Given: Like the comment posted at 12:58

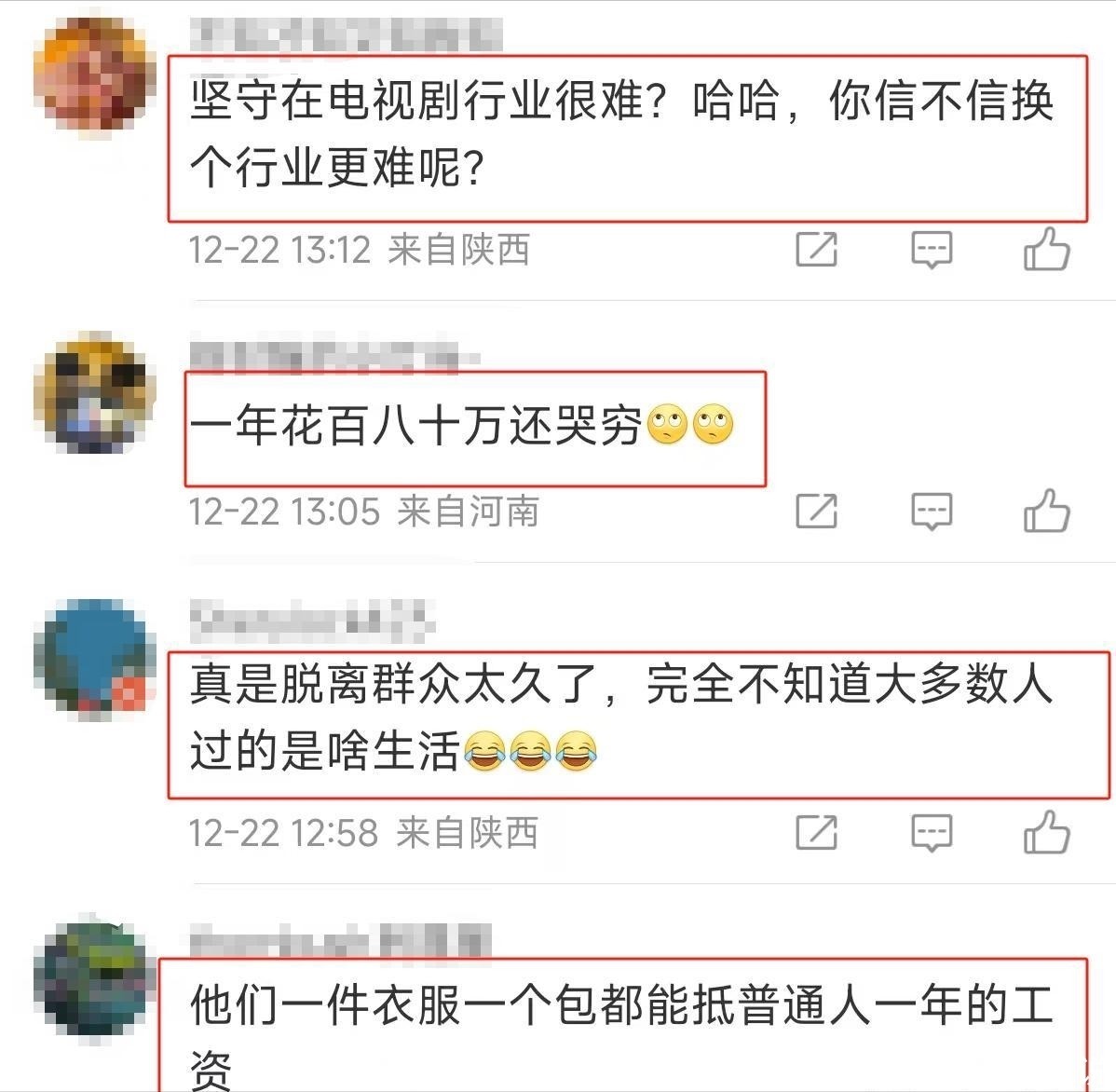Looking at the screenshot, I should click(1046, 831).
